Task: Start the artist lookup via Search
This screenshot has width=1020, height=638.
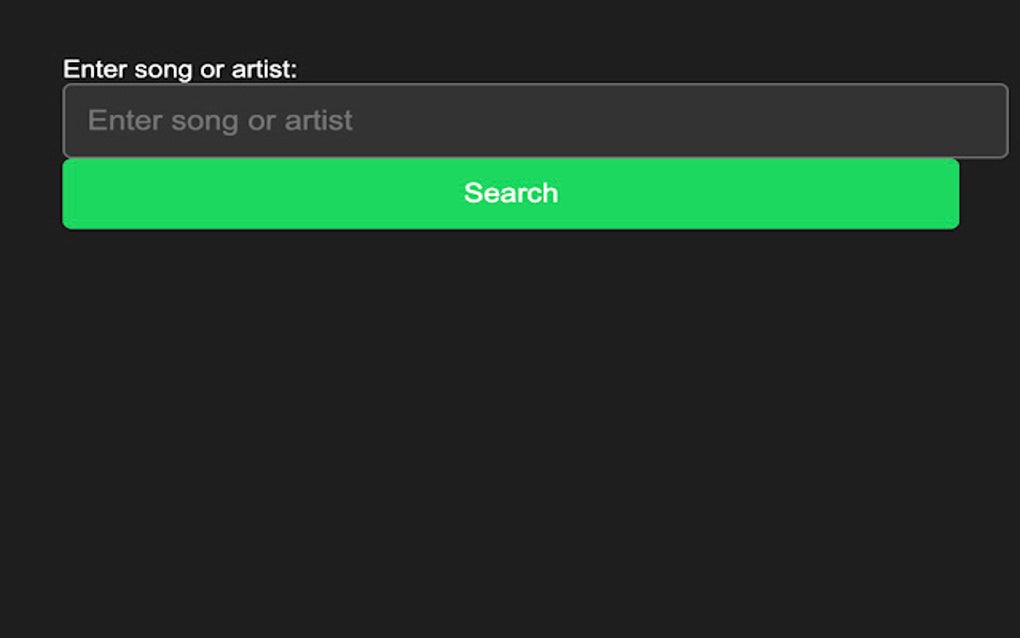Action: point(510,193)
